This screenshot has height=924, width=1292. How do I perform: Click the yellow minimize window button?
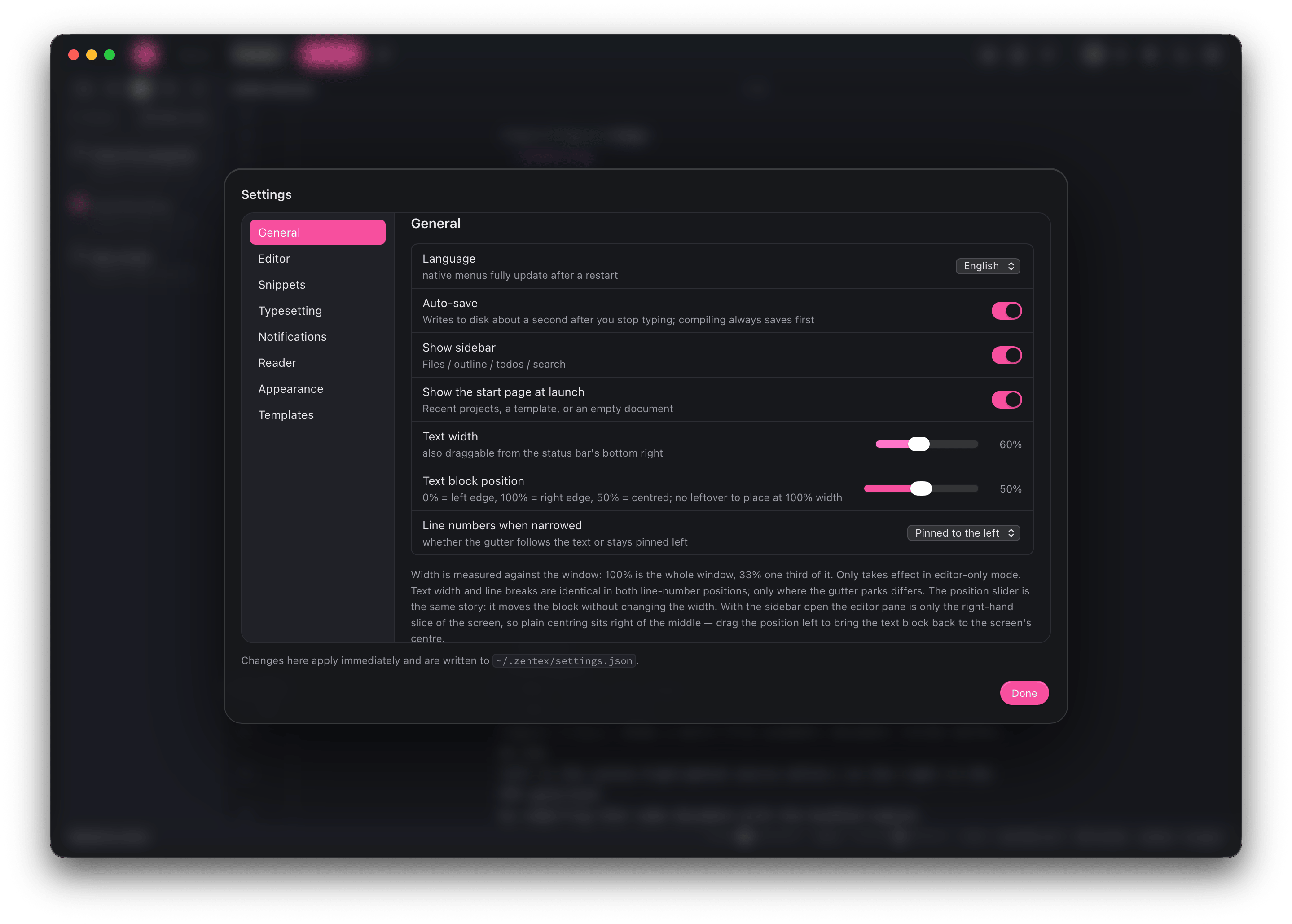tap(92, 55)
